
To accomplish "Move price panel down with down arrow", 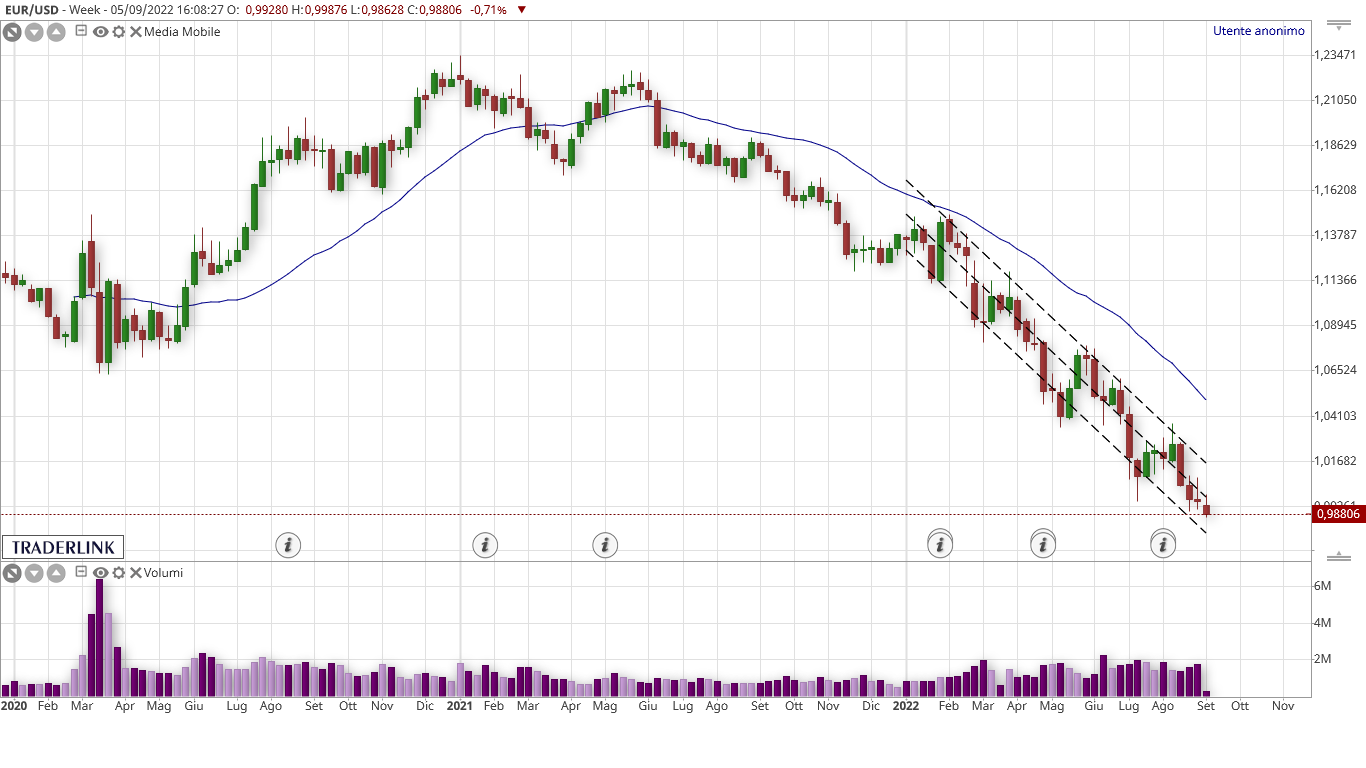I will 34,32.
